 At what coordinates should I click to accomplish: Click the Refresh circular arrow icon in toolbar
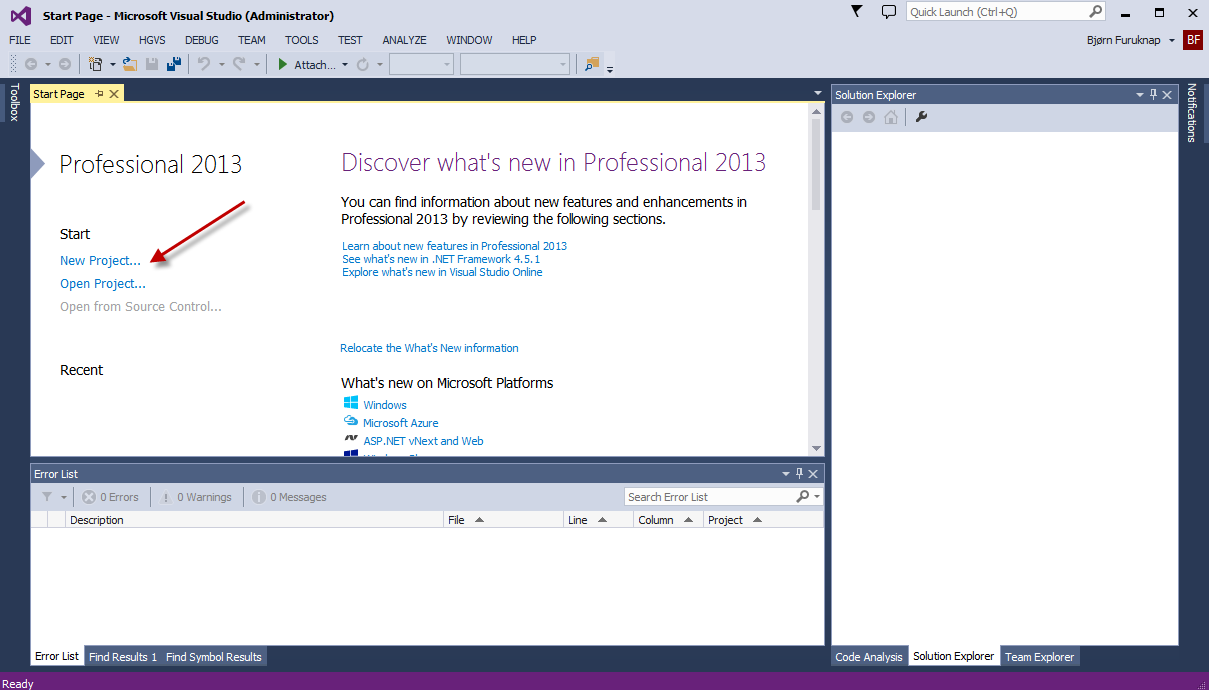click(x=363, y=64)
